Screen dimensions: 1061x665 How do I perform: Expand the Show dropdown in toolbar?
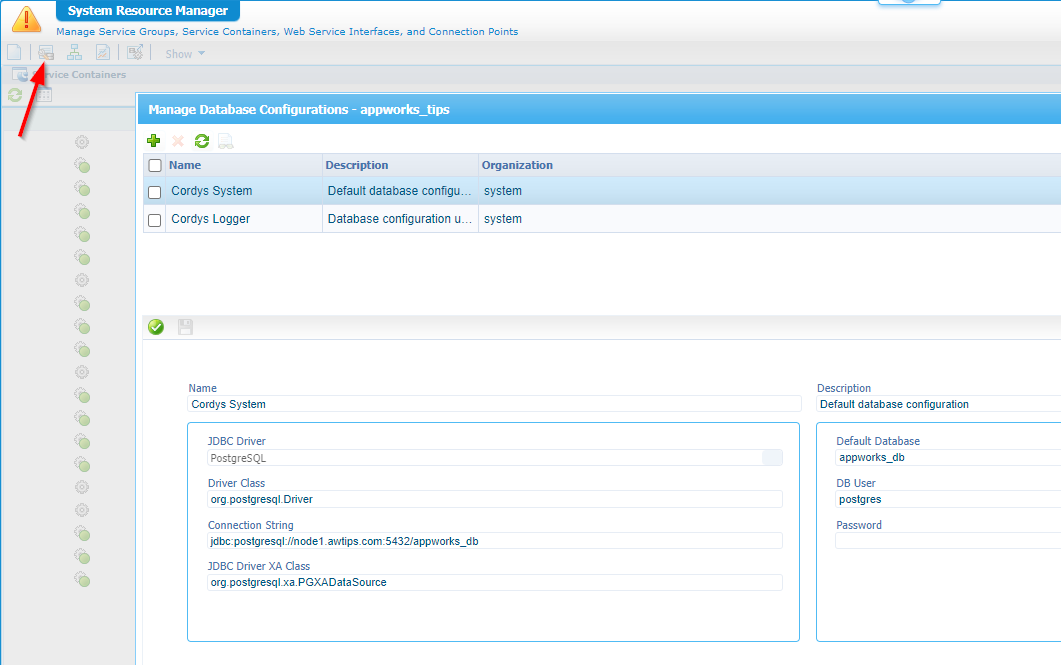[185, 54]
